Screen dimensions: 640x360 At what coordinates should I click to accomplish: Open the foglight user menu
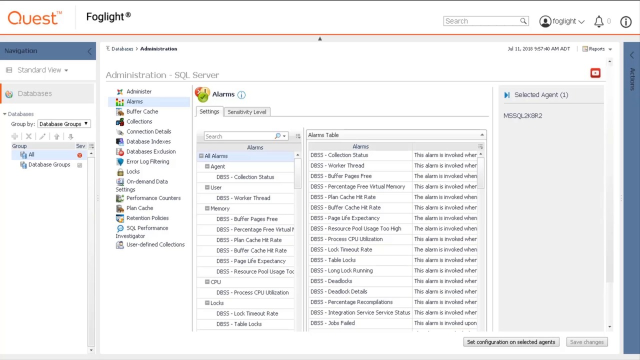[562, 21]
